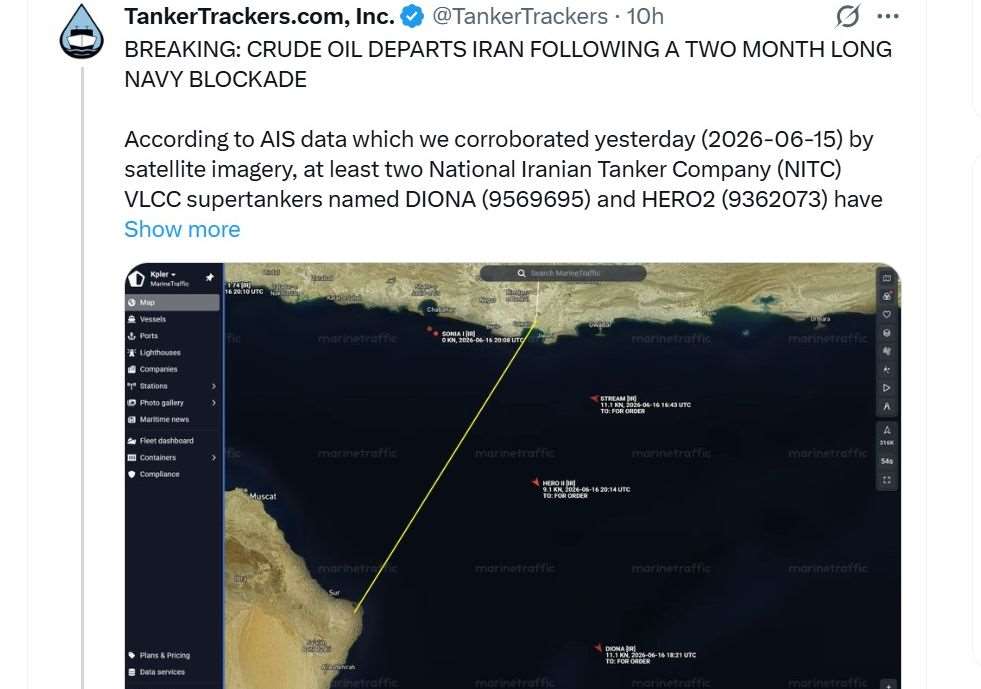Click the Search MarineTraffic field

[562, 273]
